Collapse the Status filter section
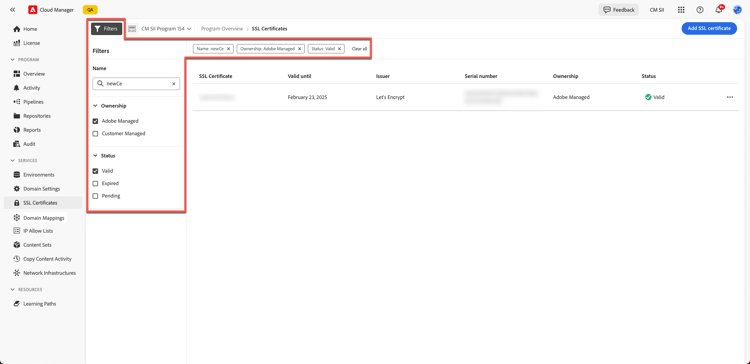This screenshot has width=750, height=364. click(95, 156)
